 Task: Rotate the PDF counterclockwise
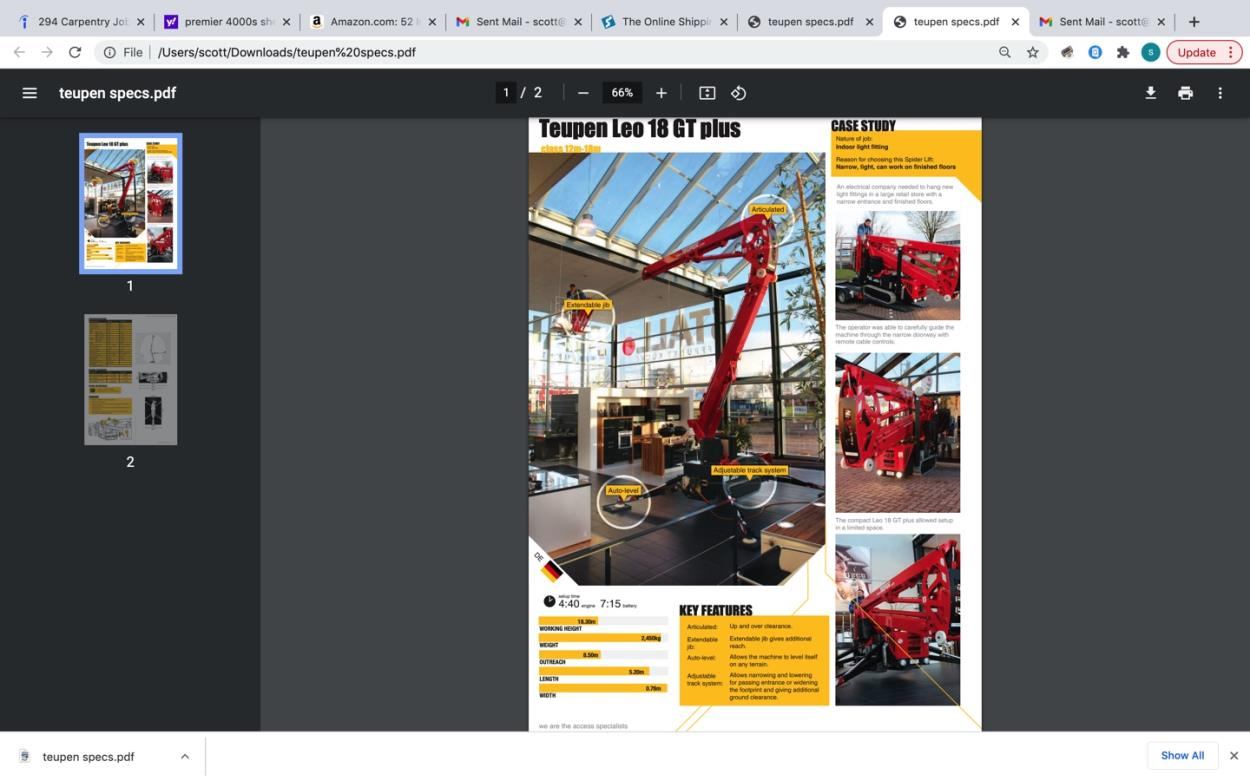(738, 93)
